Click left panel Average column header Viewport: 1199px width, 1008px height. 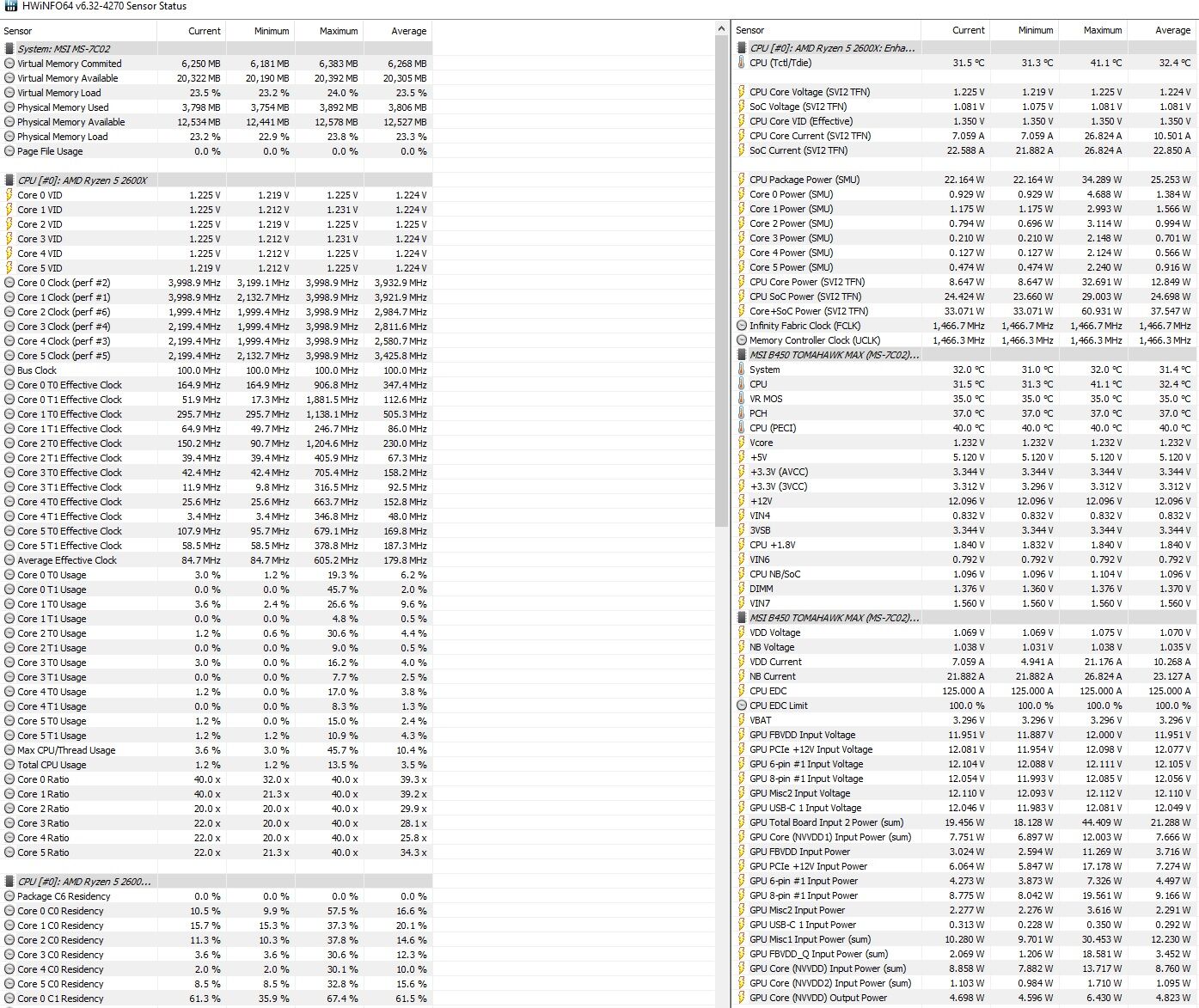[x=397, y=31]
